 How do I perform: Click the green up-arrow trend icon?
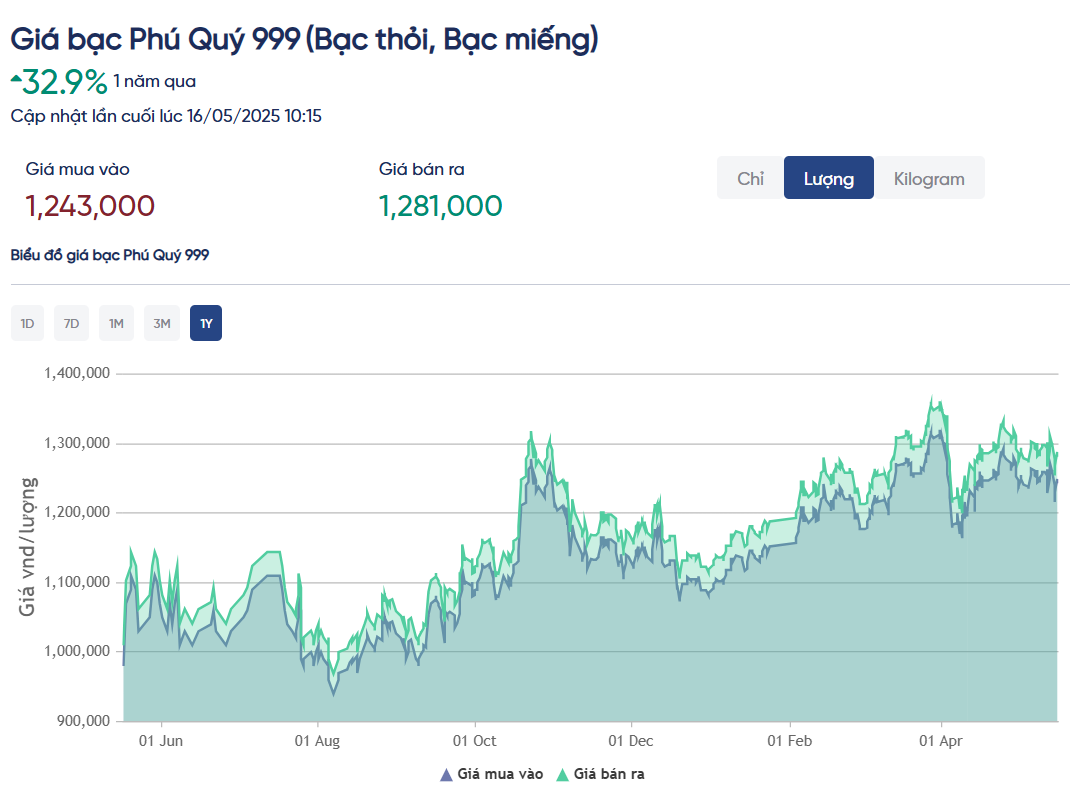pos(16,76)
